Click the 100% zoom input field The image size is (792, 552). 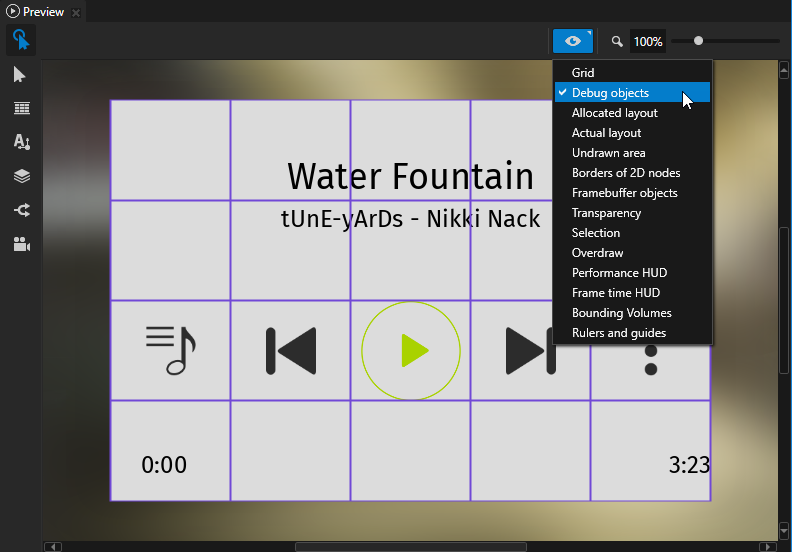click(648, 42)
